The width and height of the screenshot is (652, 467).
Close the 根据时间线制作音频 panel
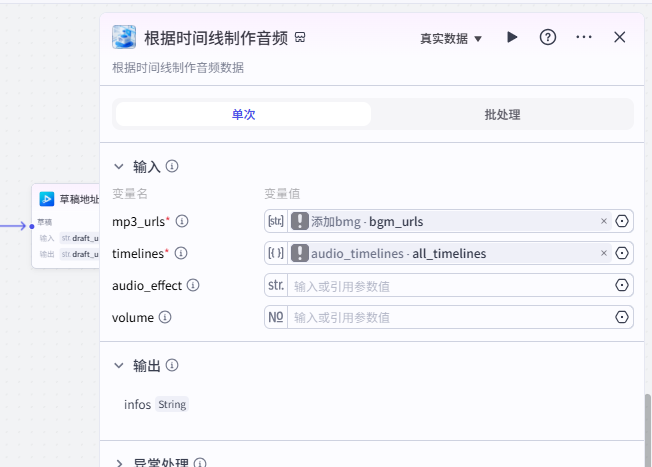point(620,37)
